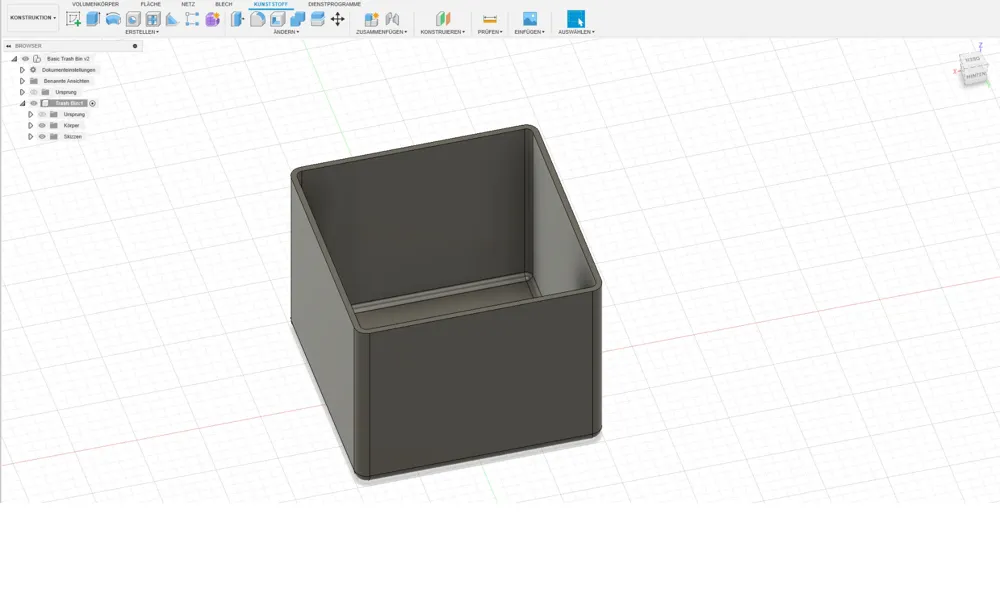The width and height of the screenshot is (1000, 614).
Task: Hide the Trash Bin:1 component
Action: click(33, 103)
